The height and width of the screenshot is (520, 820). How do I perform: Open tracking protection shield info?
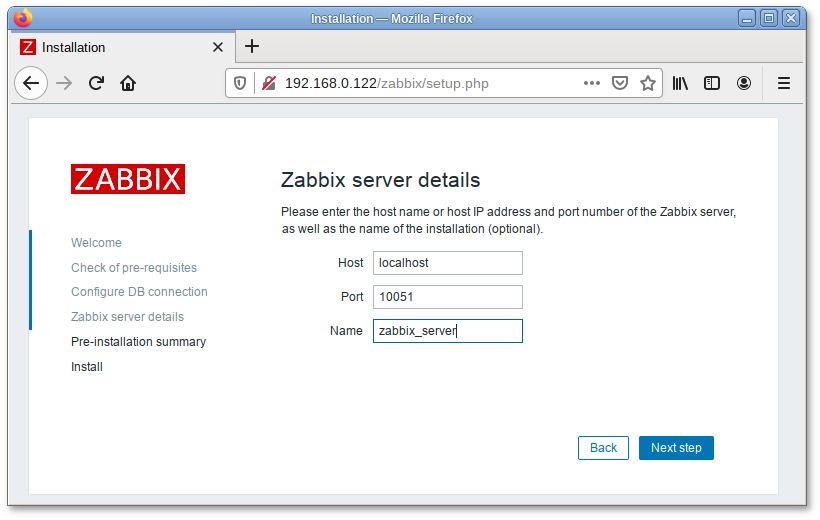pos(240,83)
